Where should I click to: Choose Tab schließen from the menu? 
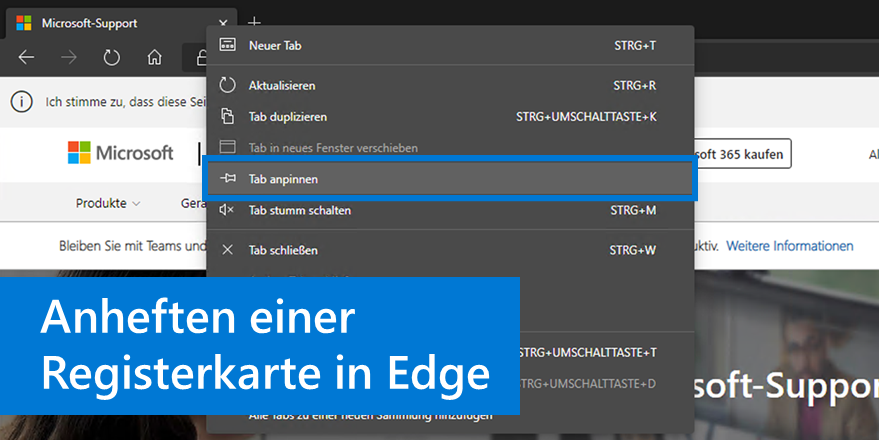tap(450, 250)
